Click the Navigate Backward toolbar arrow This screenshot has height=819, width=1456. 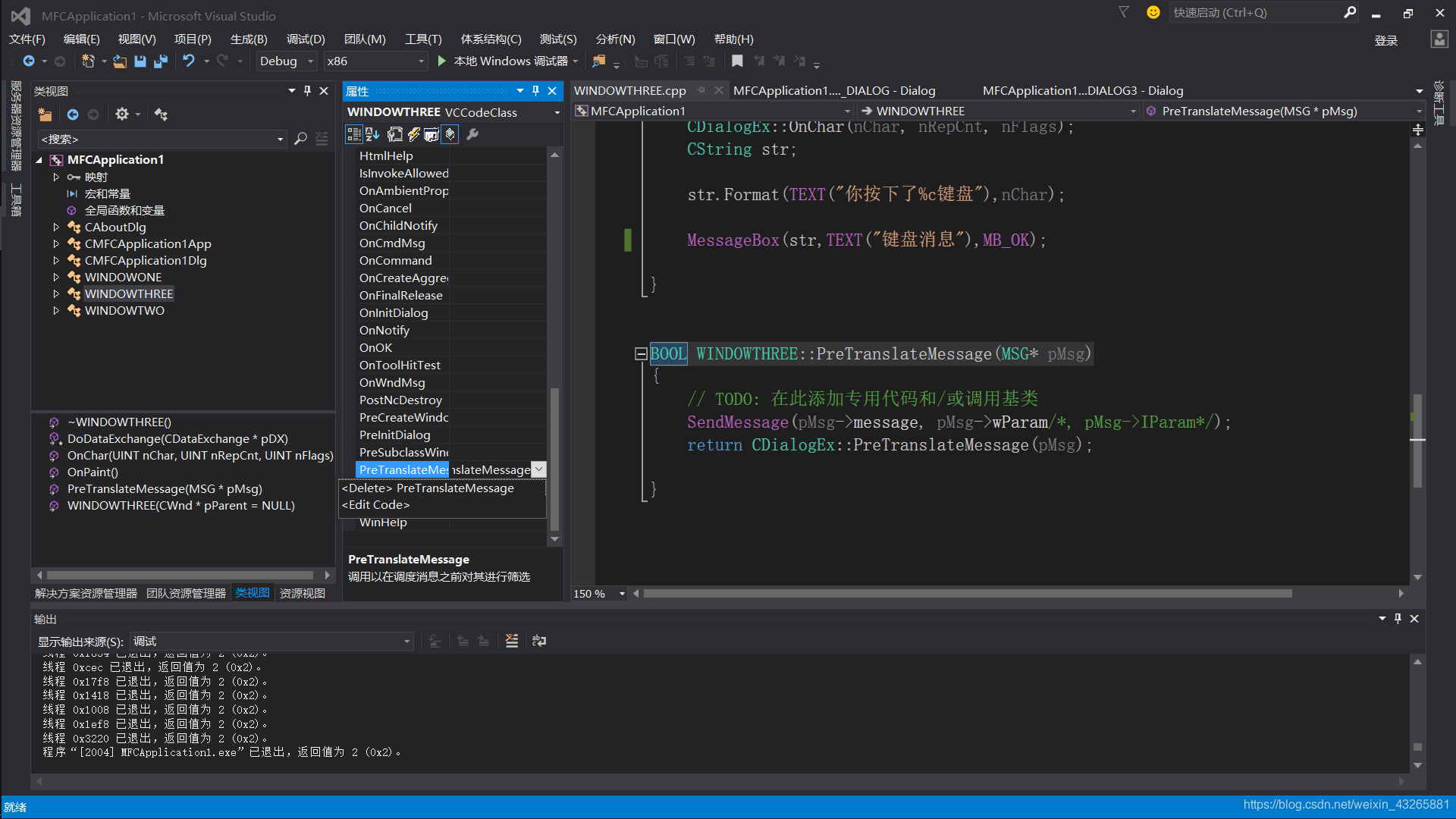[x=29, y=61]
